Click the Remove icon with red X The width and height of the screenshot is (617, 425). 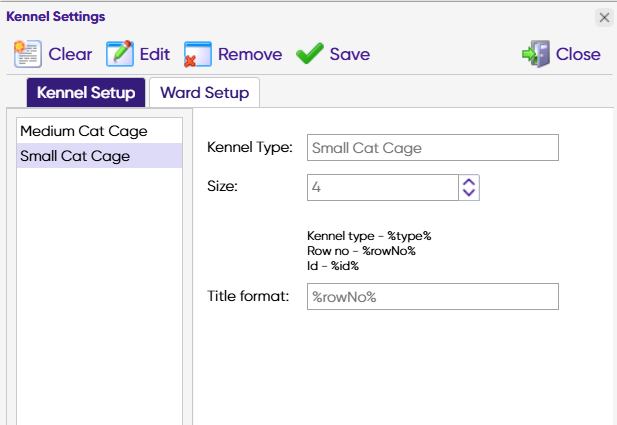198,54
